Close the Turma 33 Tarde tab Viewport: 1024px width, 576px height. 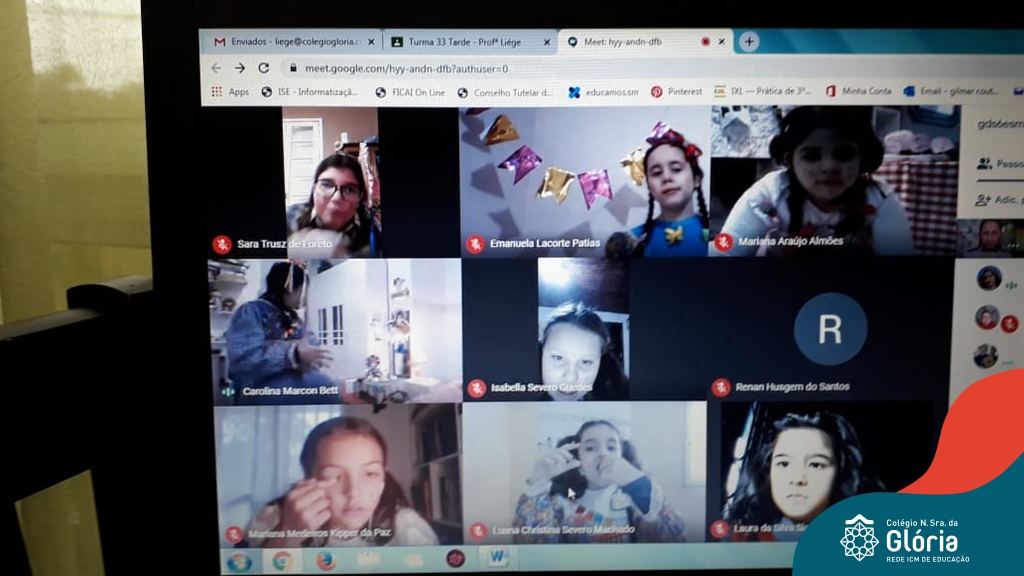tap(547, 42)
